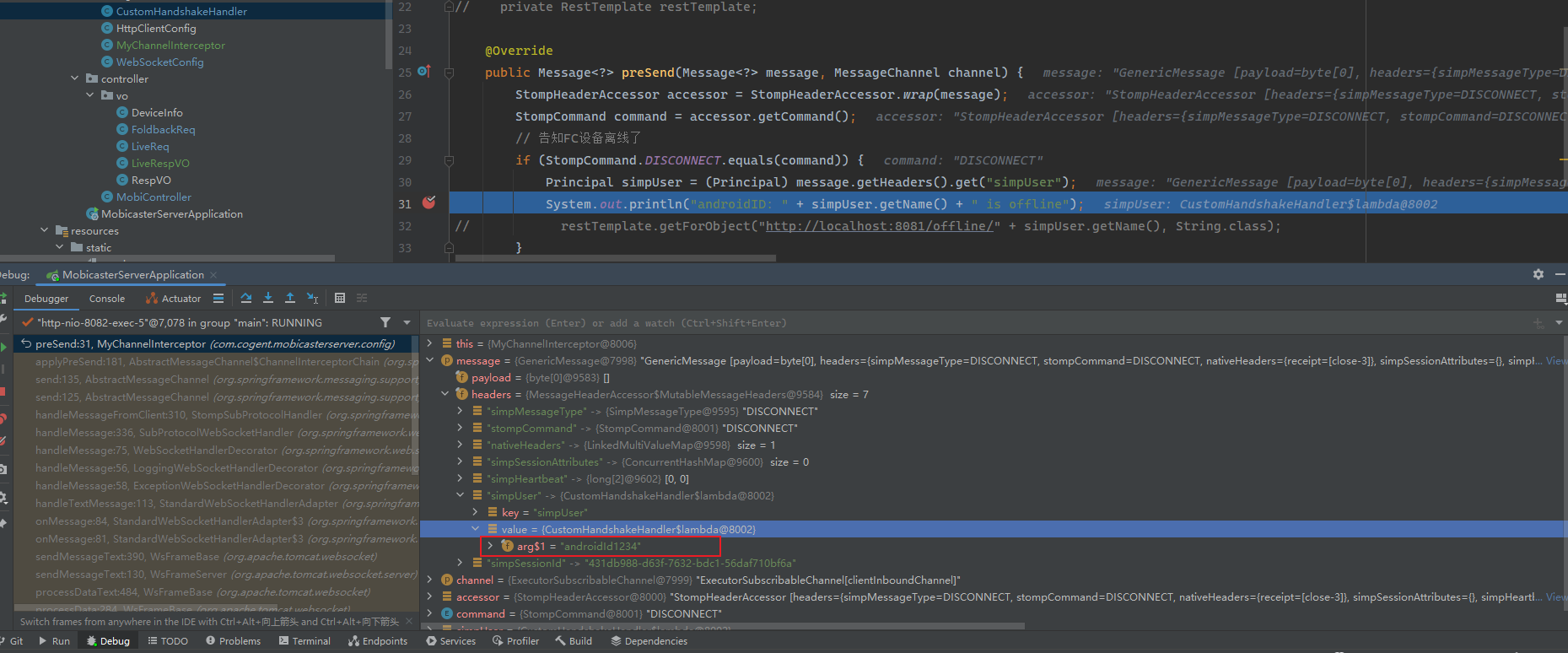1568x653 pixels.
Task: Collapse the simpUser entry
Action: click(461, 495)
